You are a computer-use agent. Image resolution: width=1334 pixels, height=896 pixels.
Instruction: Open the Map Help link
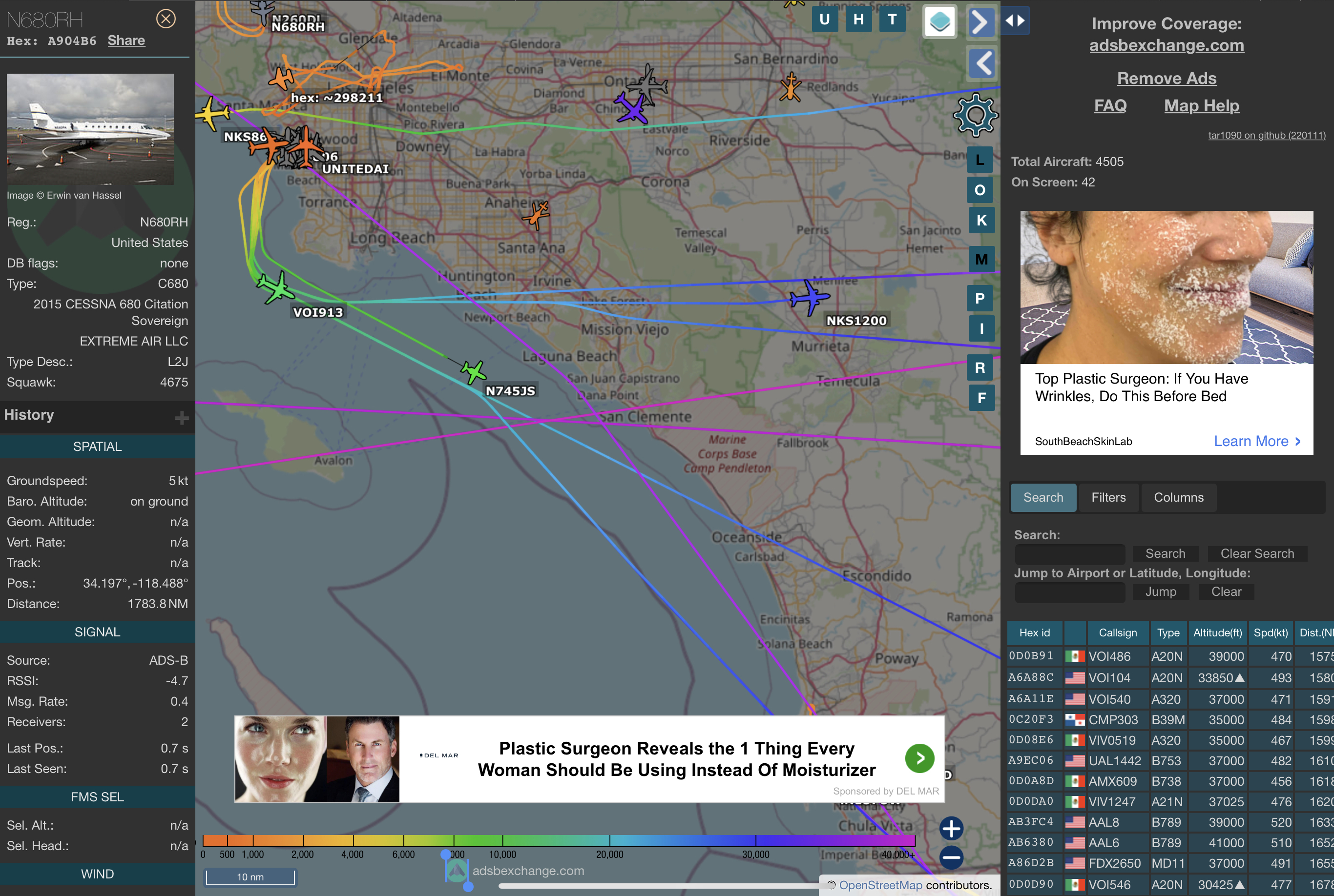point(1202,106)
